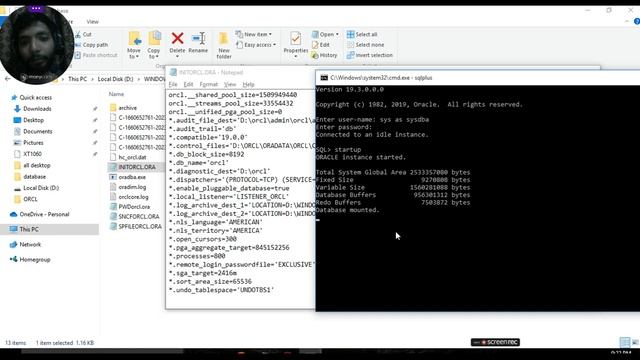Select SPFILEORCL.ORA in file list
Image resolution: width=640 pixels, height=360 pixels.
click(x=136, y=226)
